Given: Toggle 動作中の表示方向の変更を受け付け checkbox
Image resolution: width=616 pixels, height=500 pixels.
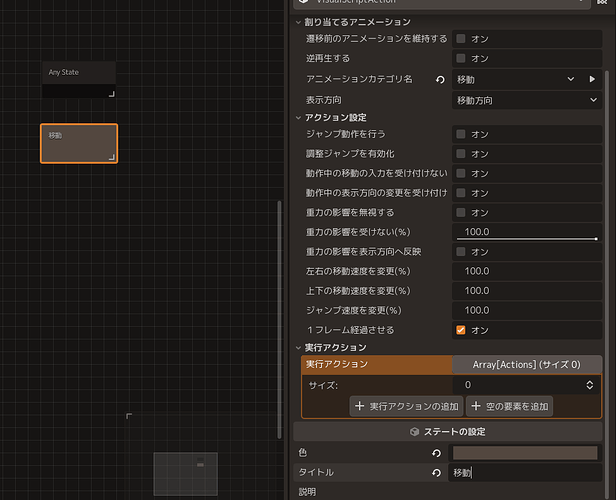Looking at the screenshot, I should 461,193.
